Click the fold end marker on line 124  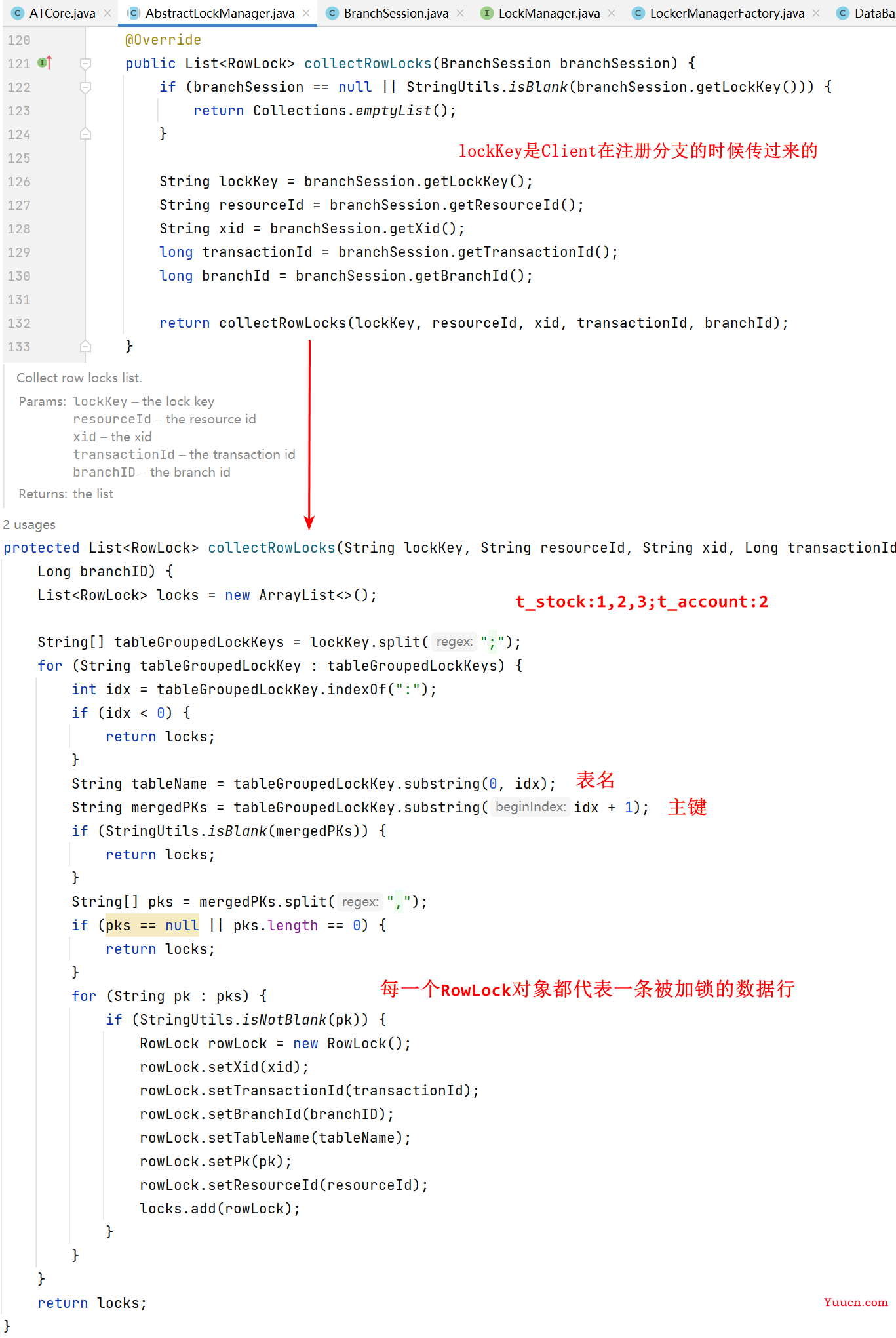point(85,134)
